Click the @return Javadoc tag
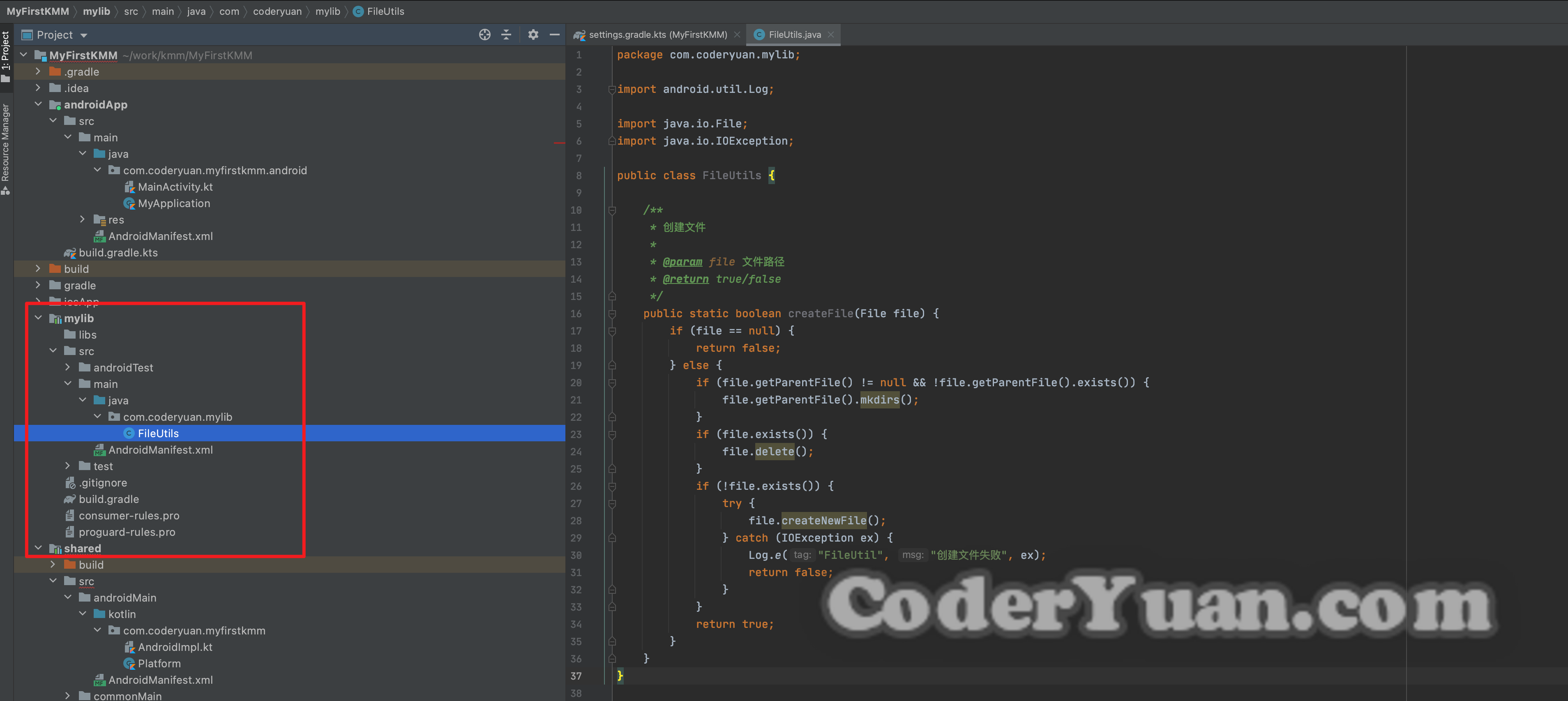Screen dimensions: 1568x701 [685, 279]
